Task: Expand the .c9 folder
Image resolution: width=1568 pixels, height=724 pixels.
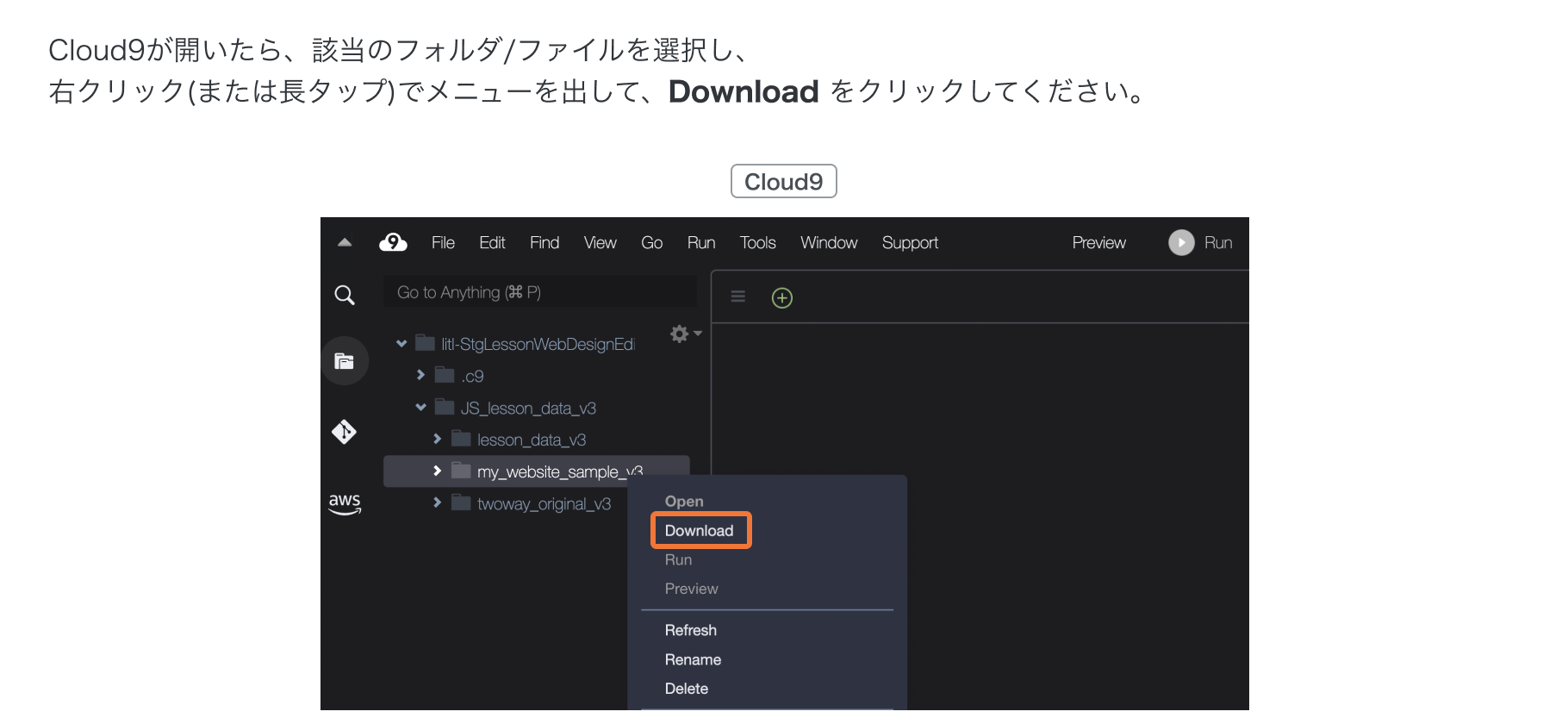Action: tap(420, 375)
